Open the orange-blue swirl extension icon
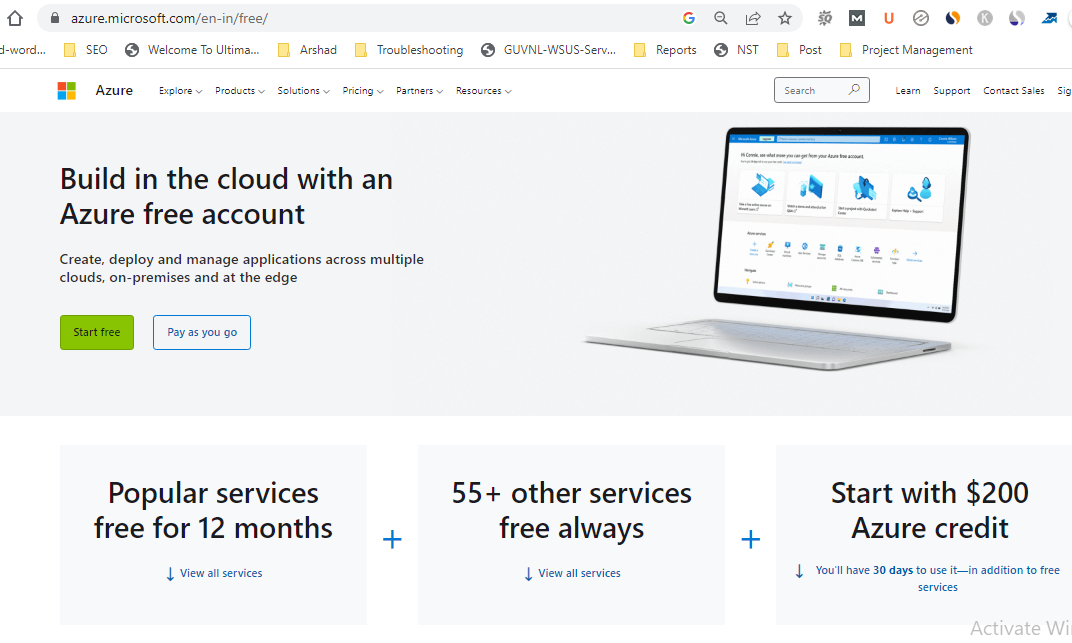The image size is (1072, 643). tap(952, 18)
